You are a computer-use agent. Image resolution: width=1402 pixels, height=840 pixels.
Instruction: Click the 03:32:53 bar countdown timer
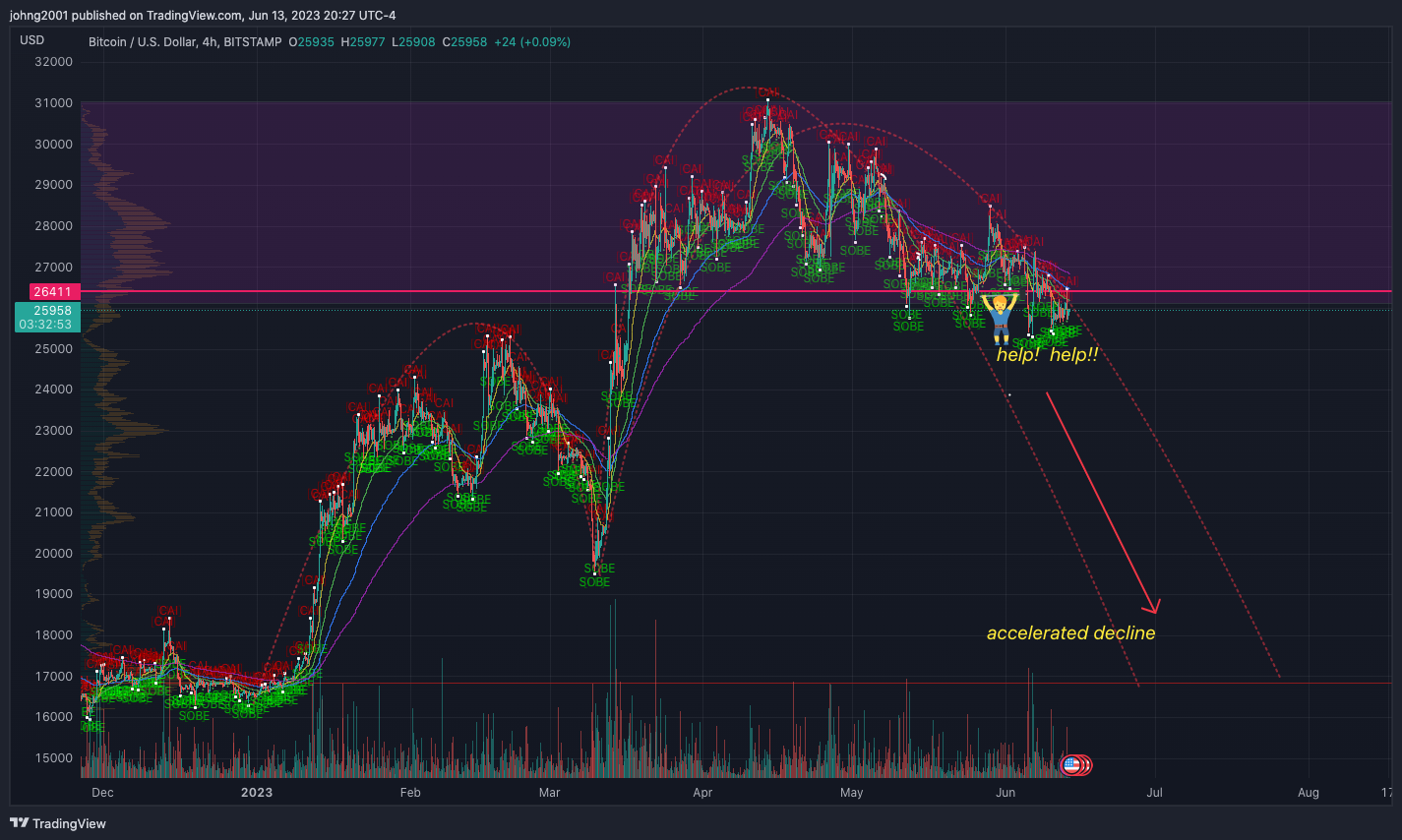45,324
